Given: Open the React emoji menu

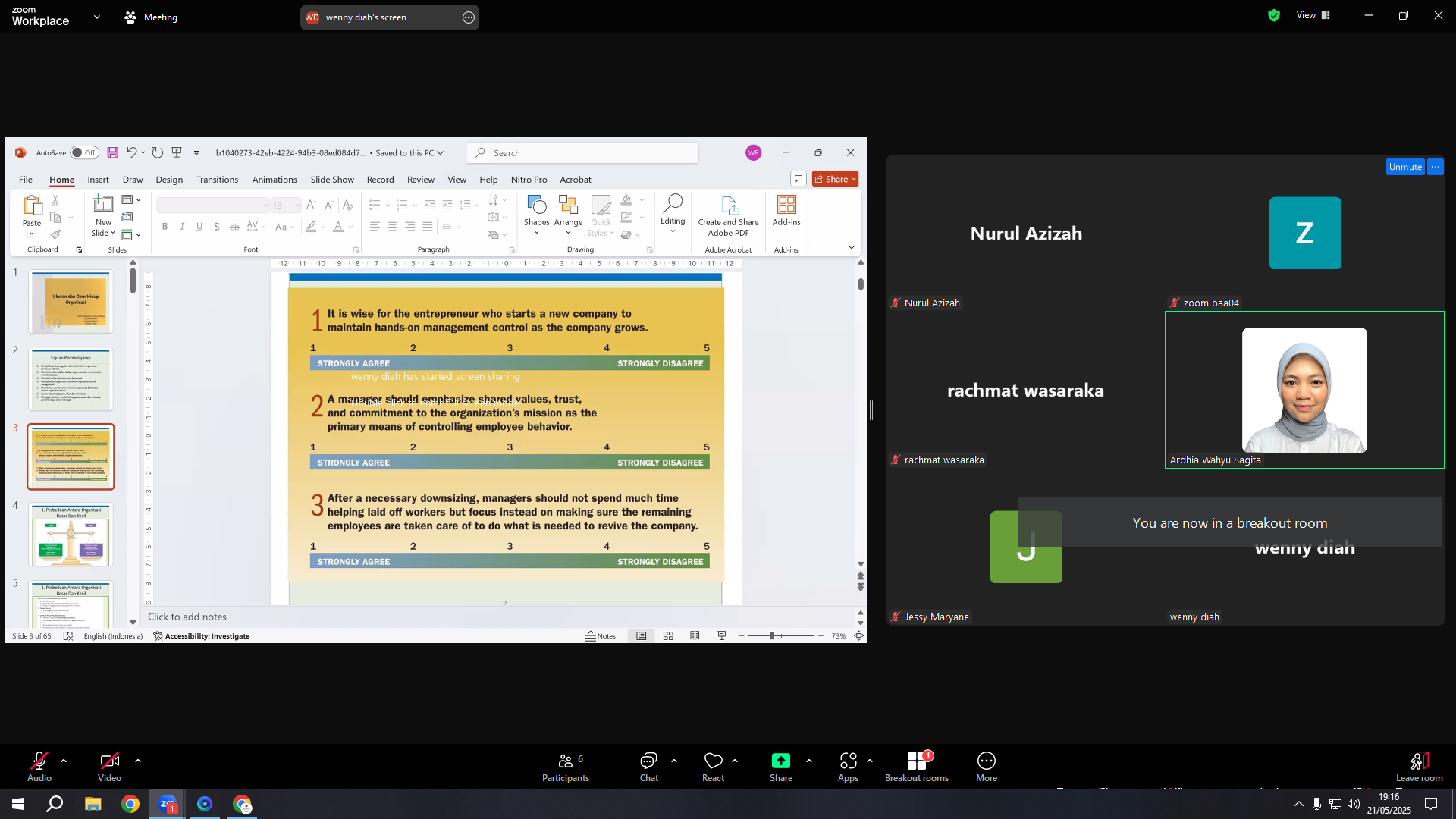Looking at the screenshot, I should pos(713,767).
